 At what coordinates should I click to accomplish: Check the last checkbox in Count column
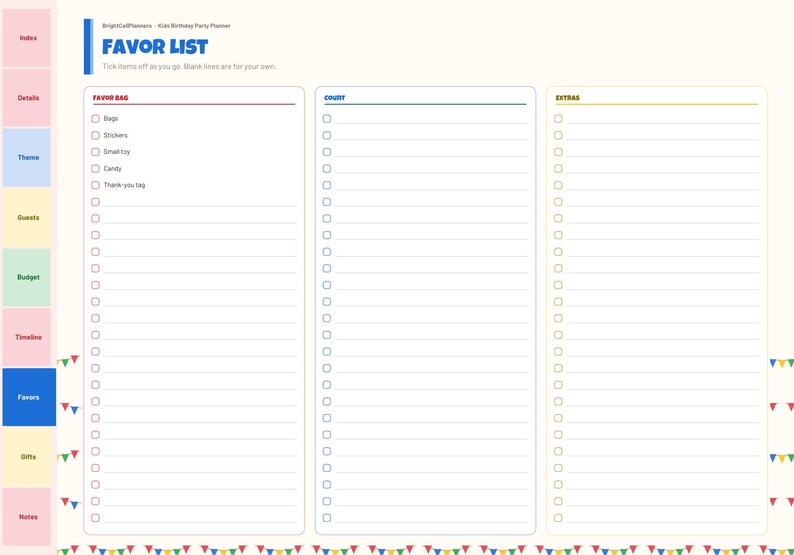pyautogui.click(x=327, y=518)
